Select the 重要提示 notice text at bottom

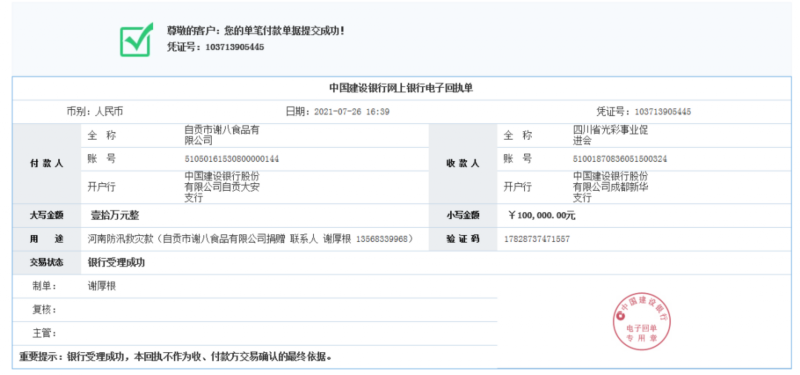pos(176,357)
